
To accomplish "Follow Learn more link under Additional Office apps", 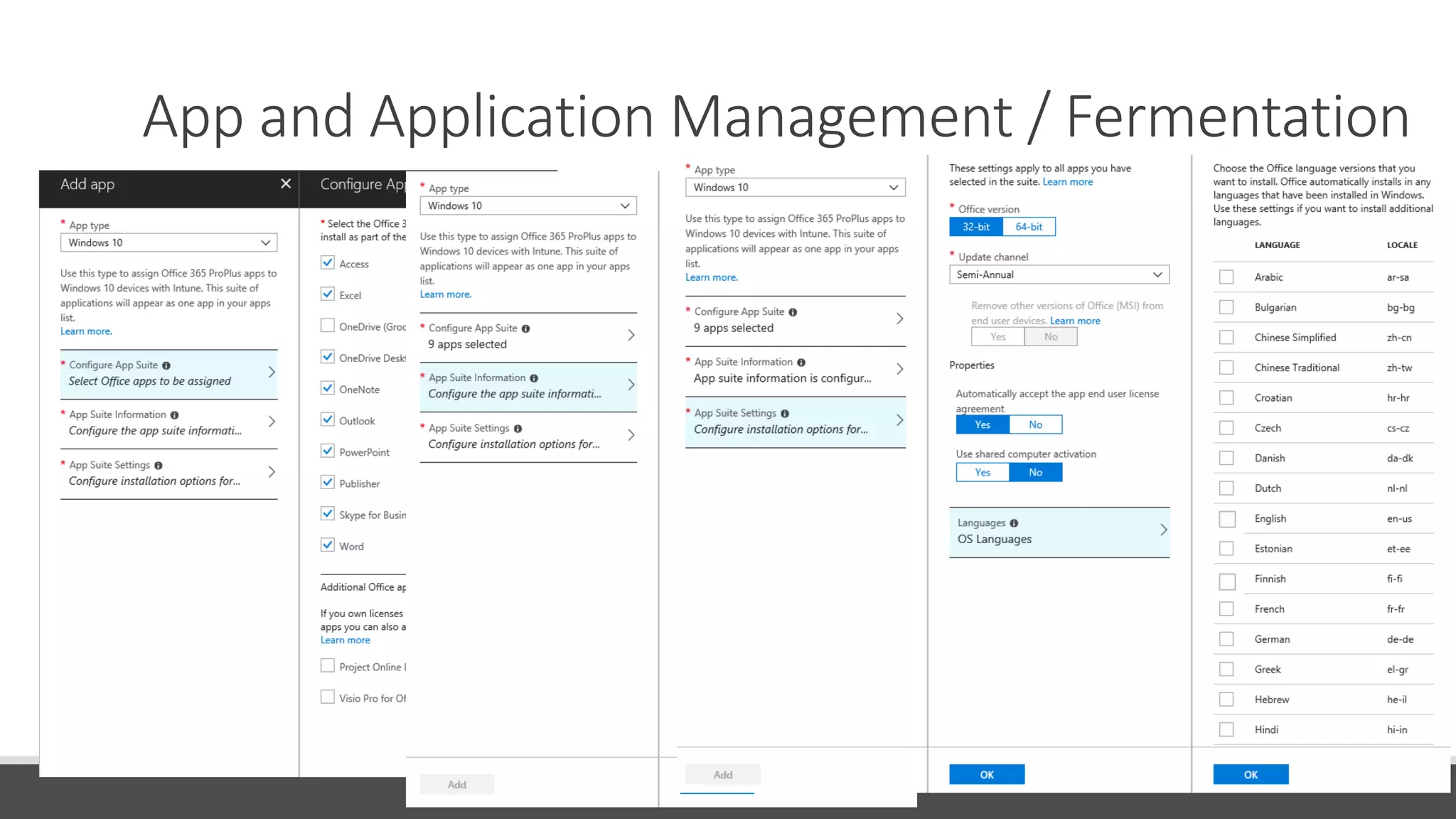I will (x=345, y=640).
